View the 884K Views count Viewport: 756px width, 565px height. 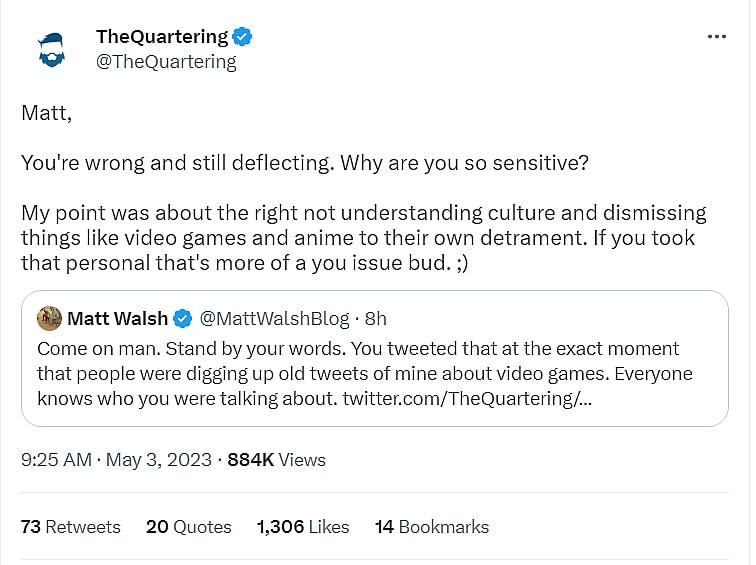277,460
